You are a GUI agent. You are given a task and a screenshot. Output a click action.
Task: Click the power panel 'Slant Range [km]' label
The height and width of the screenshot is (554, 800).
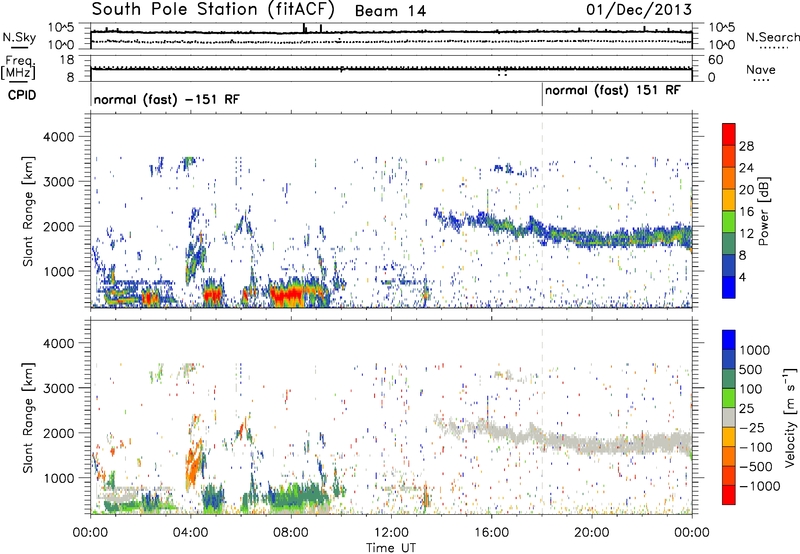pyautogui.click(x=28, y=211)
